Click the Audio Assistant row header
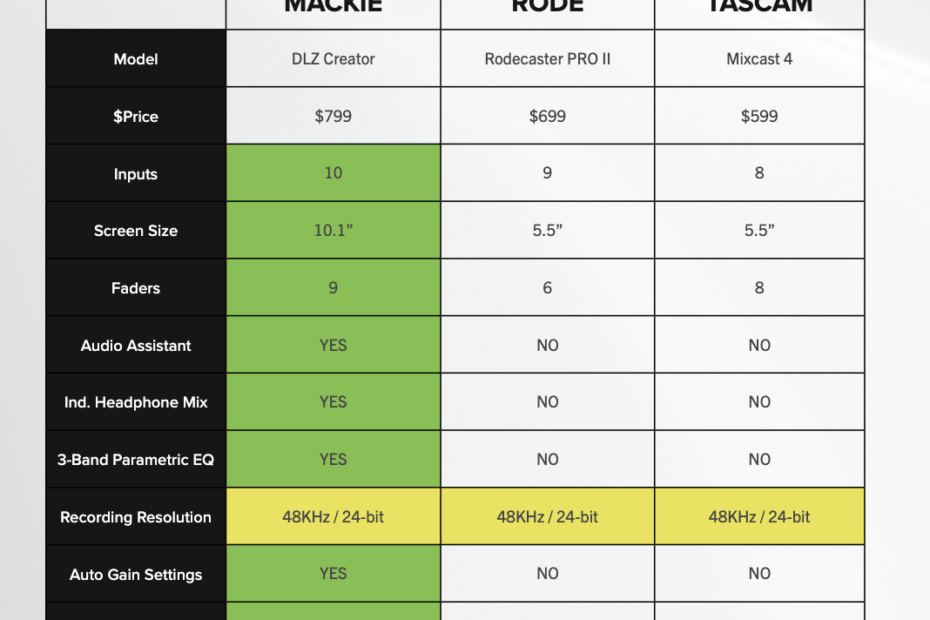930x620 pixels. (136, 345)
